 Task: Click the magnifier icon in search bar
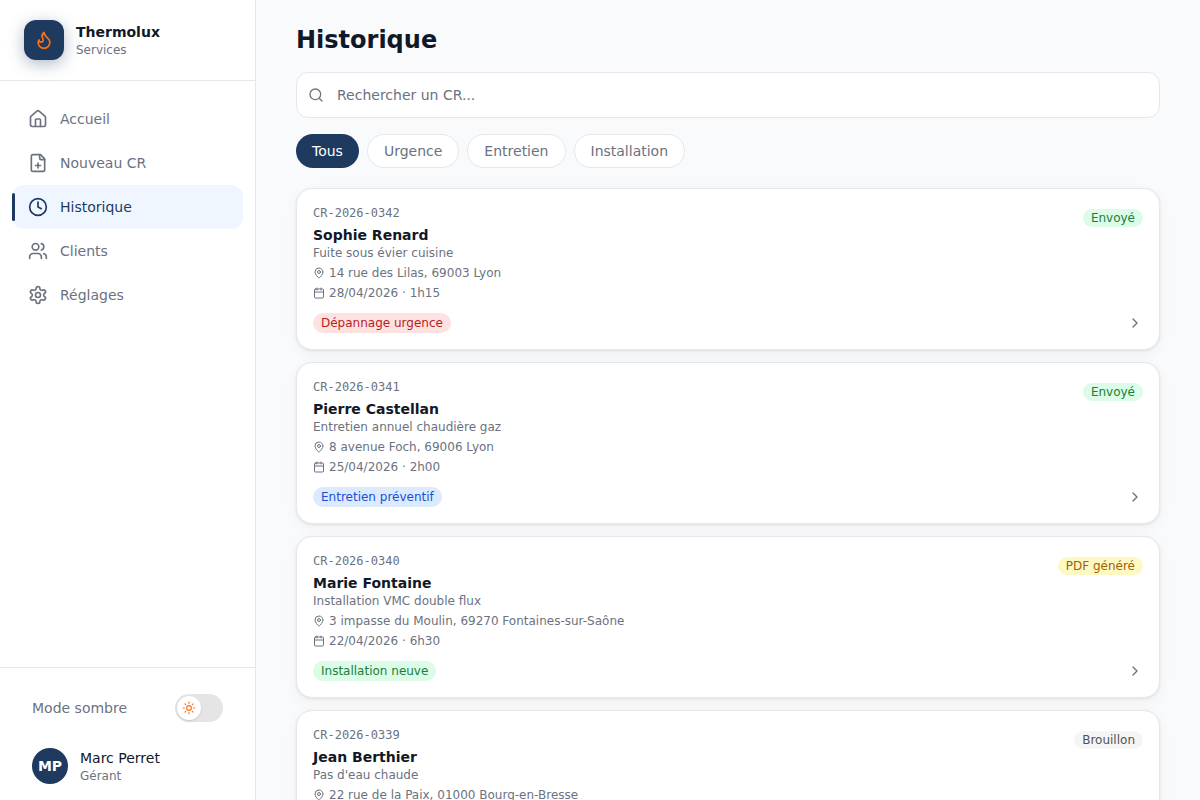[316, 95]
